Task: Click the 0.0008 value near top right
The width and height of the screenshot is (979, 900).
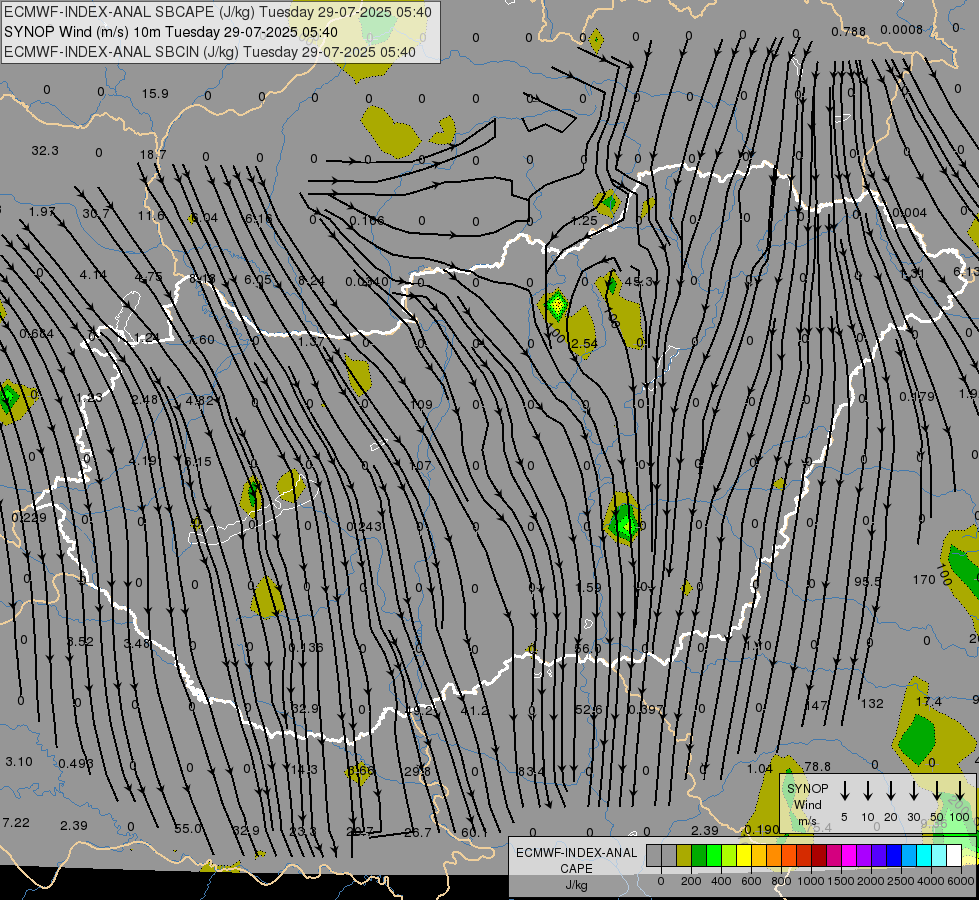Action: point(902,29)
